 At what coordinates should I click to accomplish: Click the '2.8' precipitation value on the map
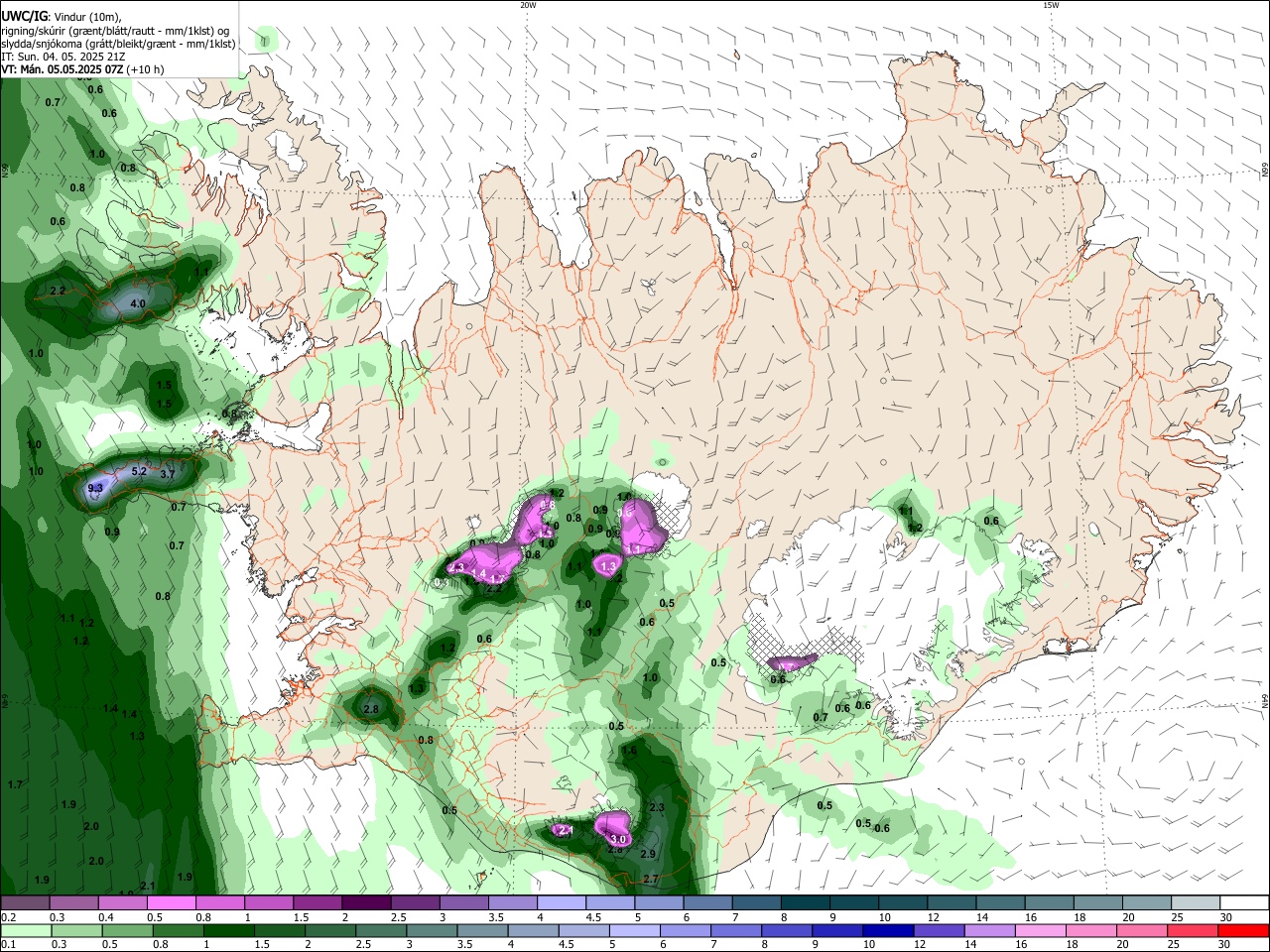(372, 709)
